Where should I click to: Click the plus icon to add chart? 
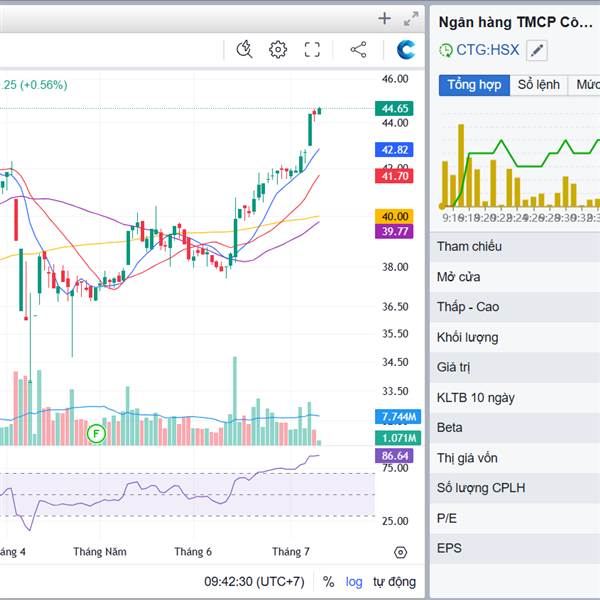(x=384, y=19)
